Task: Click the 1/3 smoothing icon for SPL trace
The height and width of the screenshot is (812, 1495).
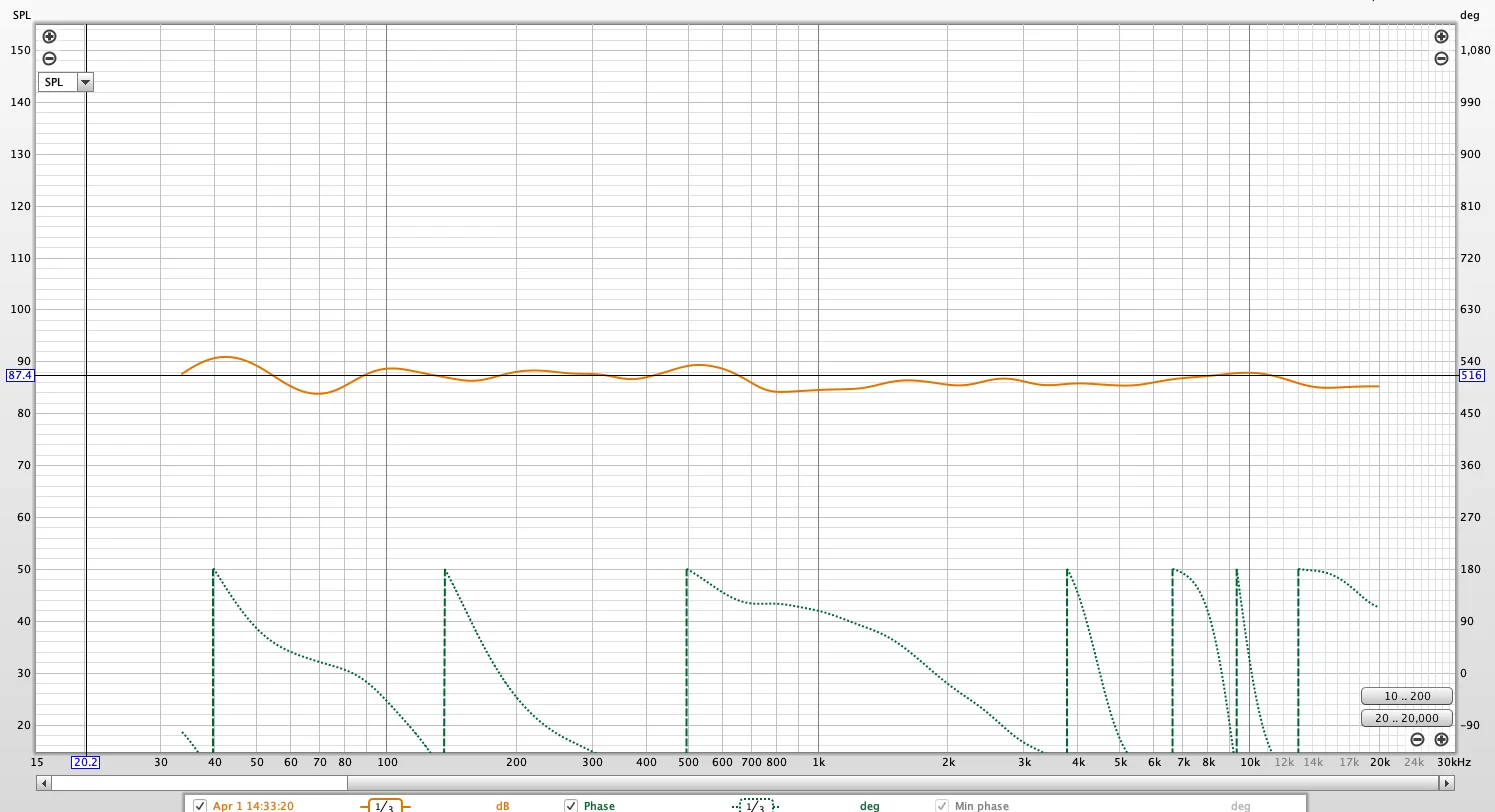Action: pos(385,806)
